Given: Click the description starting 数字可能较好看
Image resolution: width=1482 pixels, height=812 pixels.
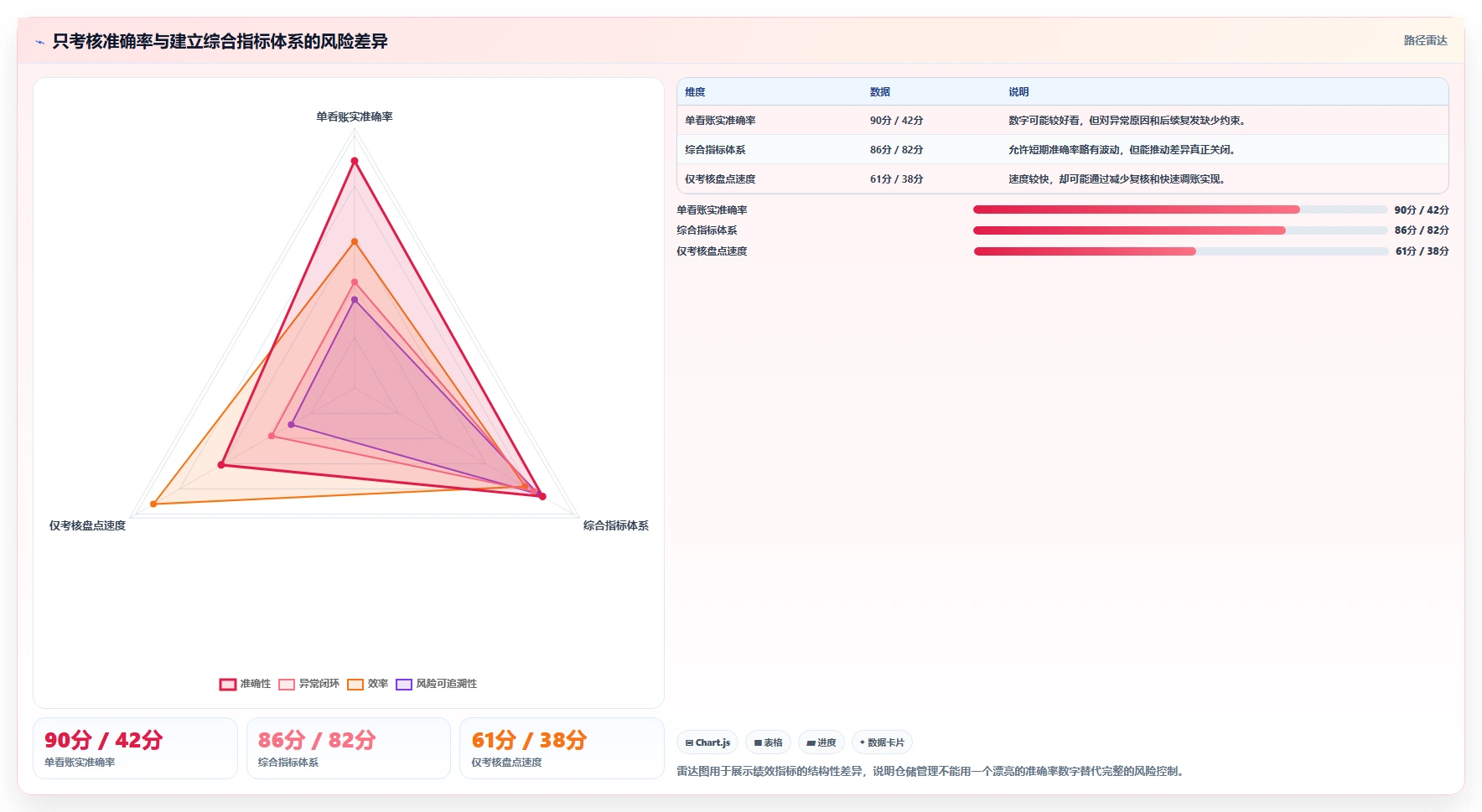Looking at the screenshot, I should pyautogui.click(x=1128, y=121).
